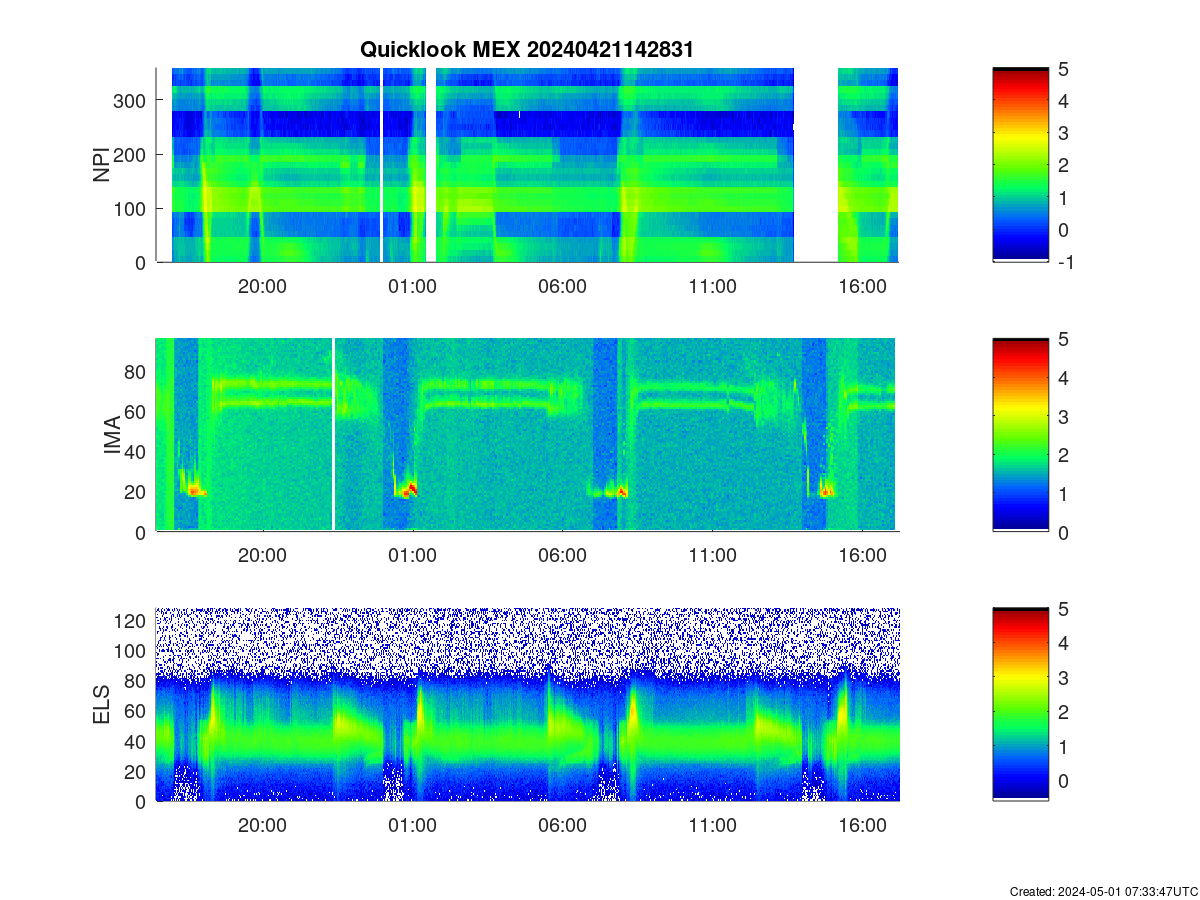Select the IMA y-axis label
Viewport: 1200px width, 900px height.
112,435
